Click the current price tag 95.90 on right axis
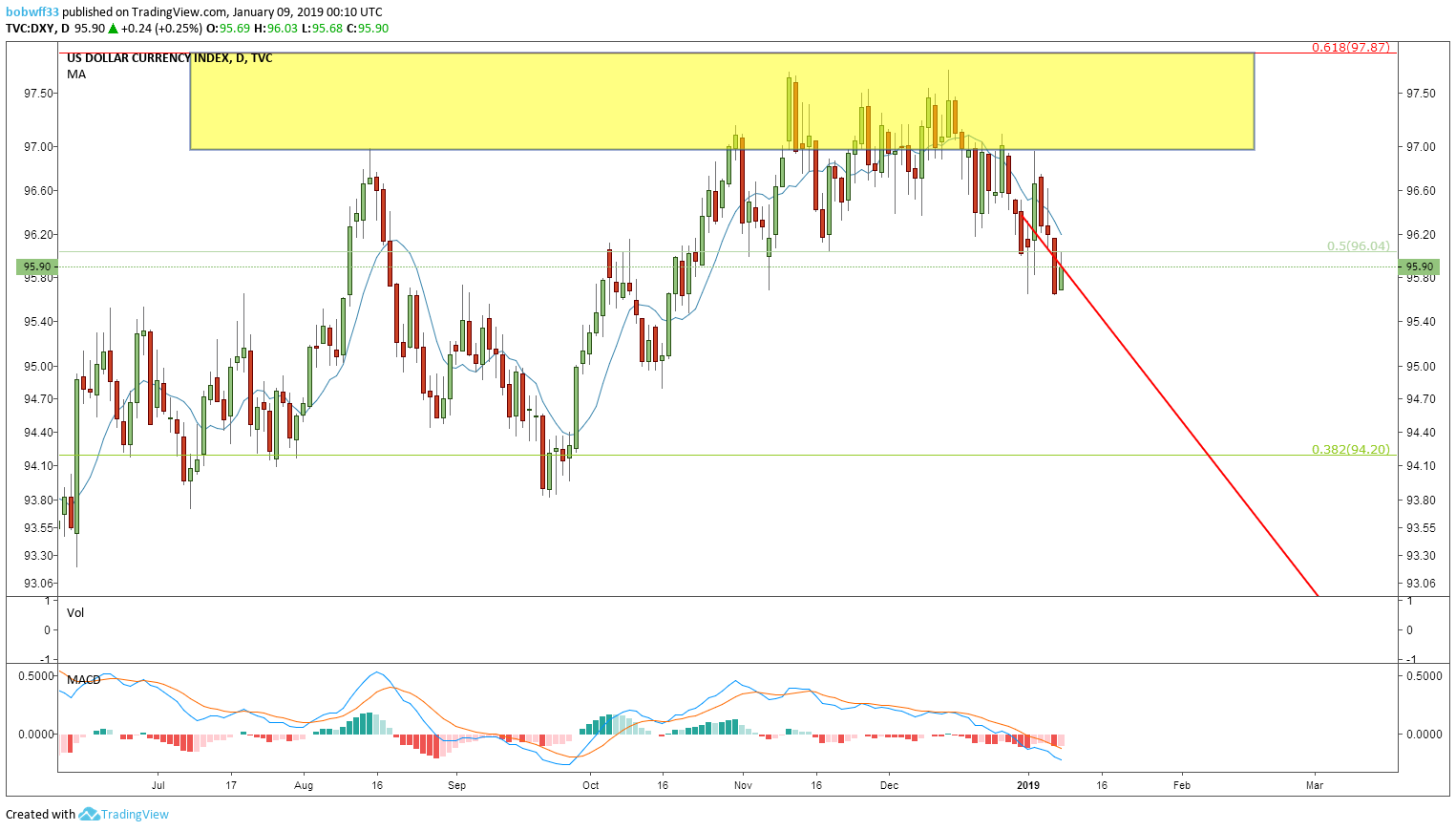The height and width of the screenshot is (831, 1456). coord(1419,266)
